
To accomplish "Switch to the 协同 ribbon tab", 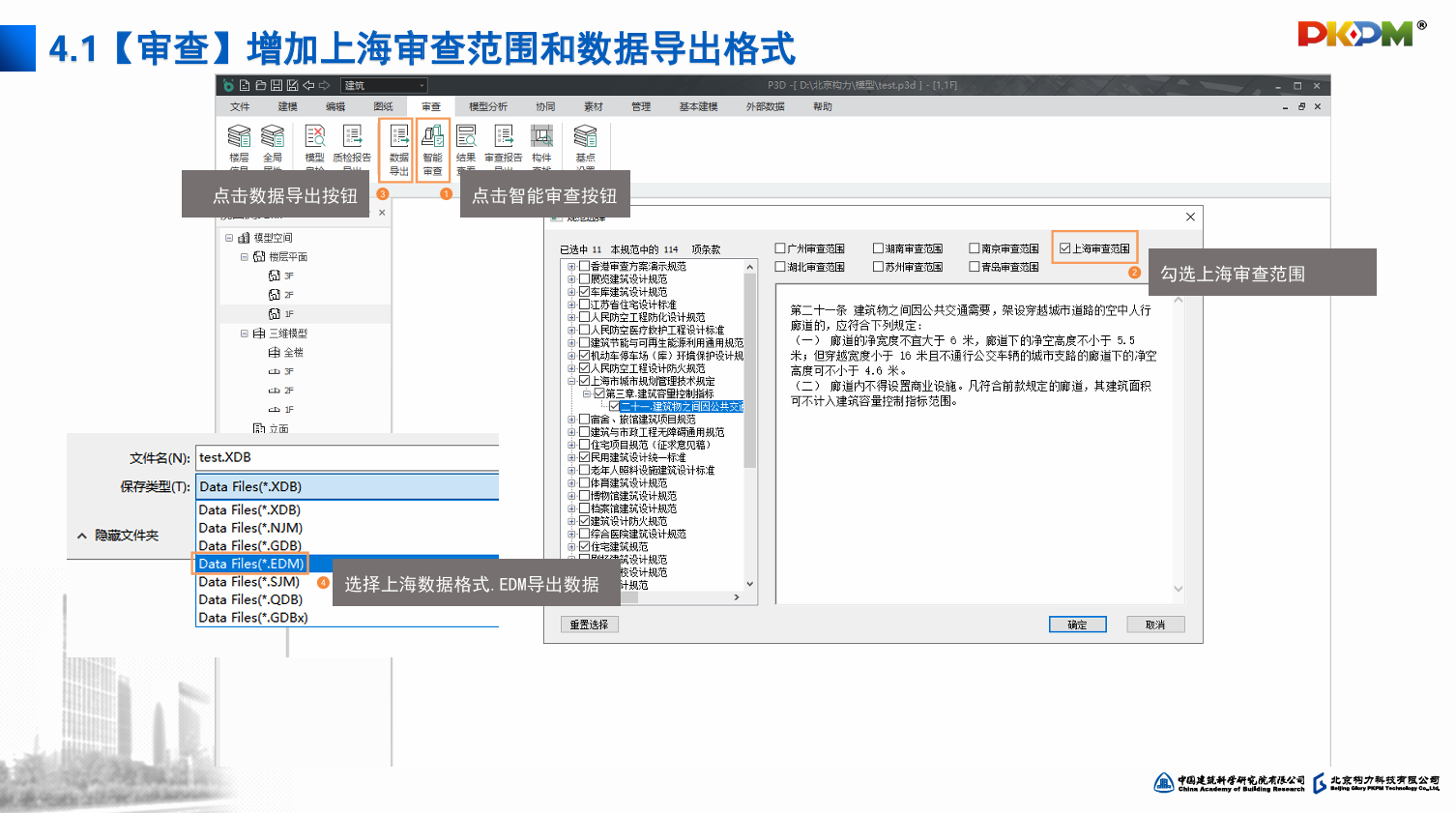I will pos(545,106).
